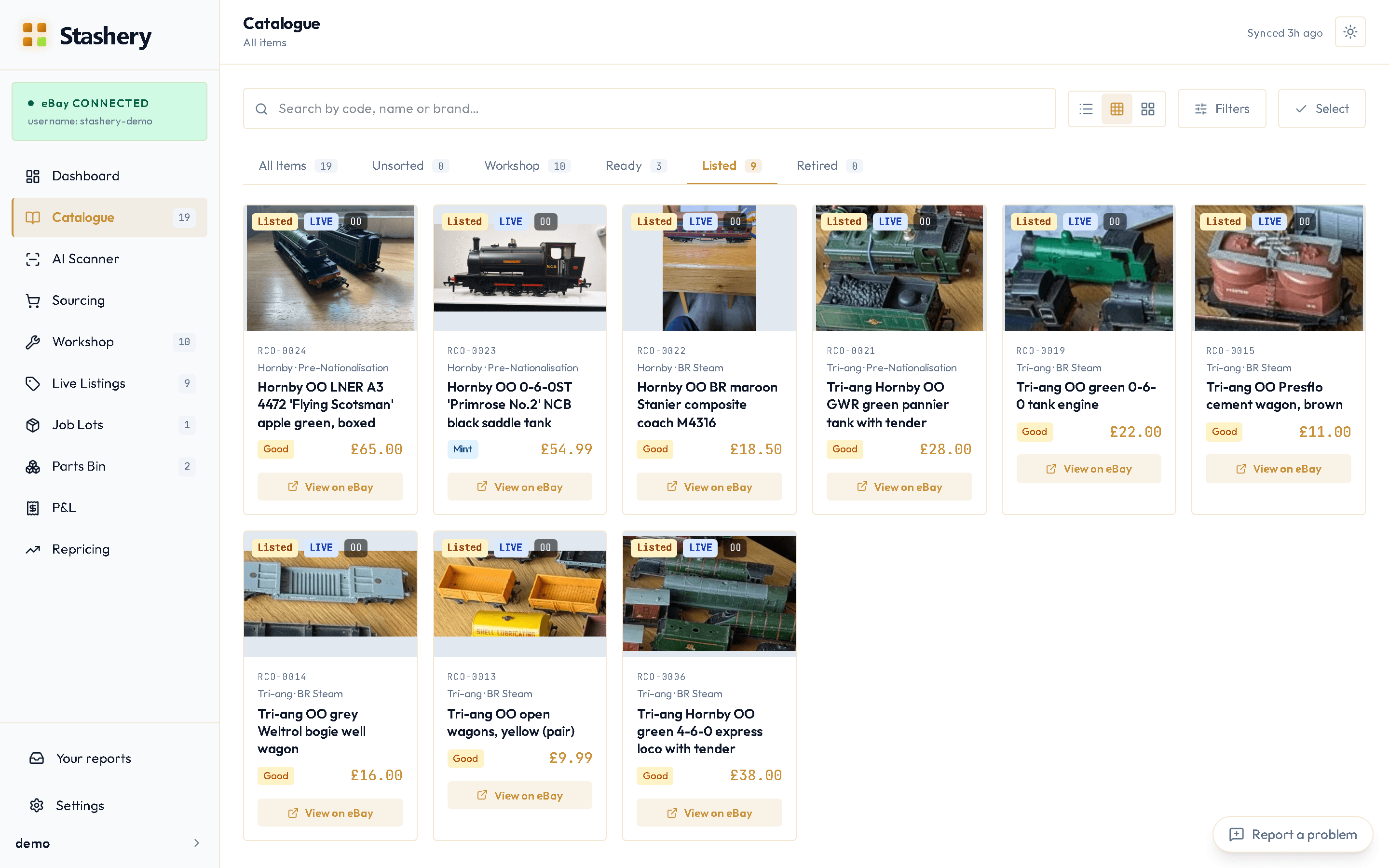This screenshot has height=868, width=1389.
Task: View green 4-6-0 express loco on eBay
Action: tap(709, 813)
